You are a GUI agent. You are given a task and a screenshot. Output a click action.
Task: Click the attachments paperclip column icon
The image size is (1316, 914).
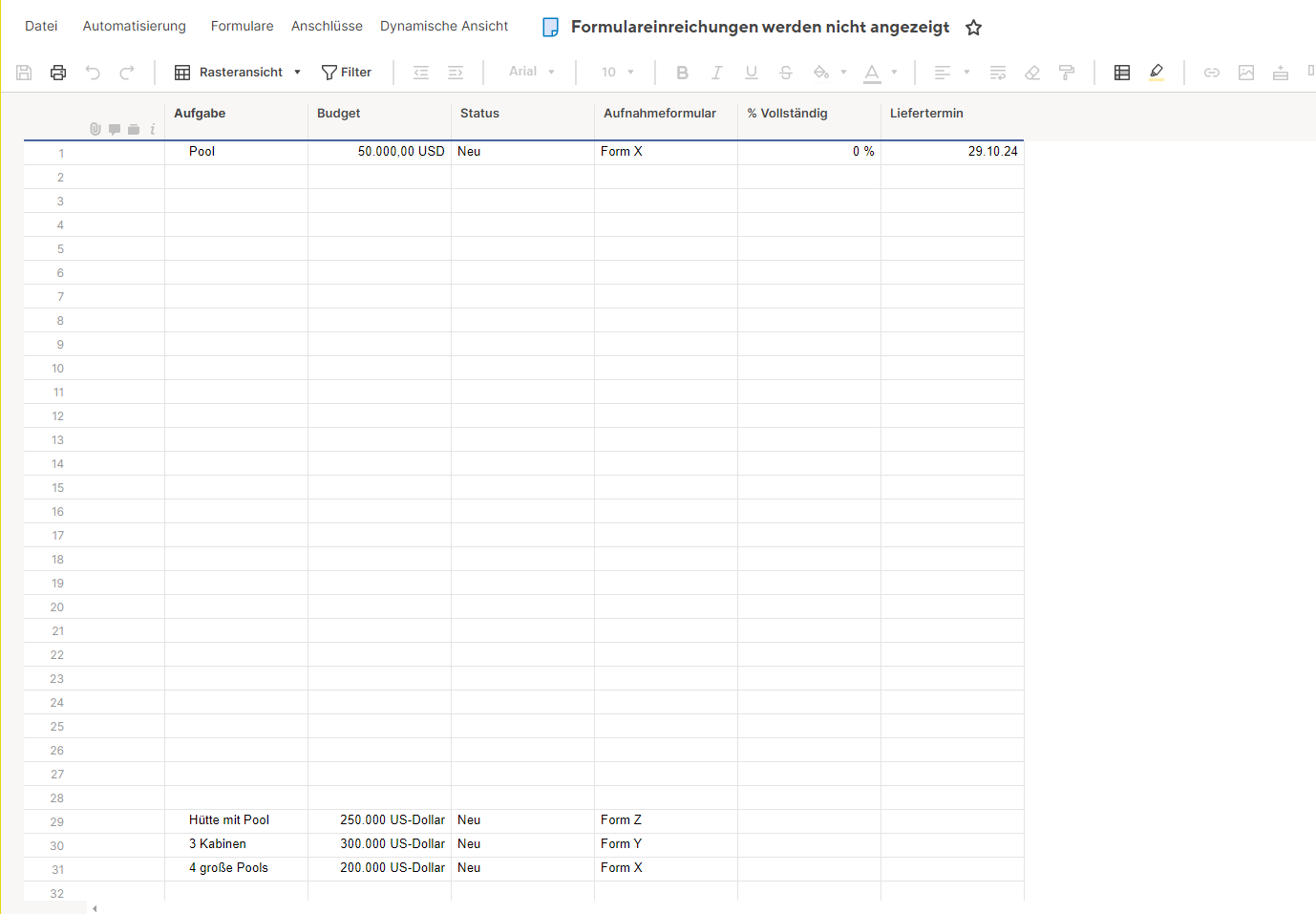pyautogui.click(x=96, y=129)
